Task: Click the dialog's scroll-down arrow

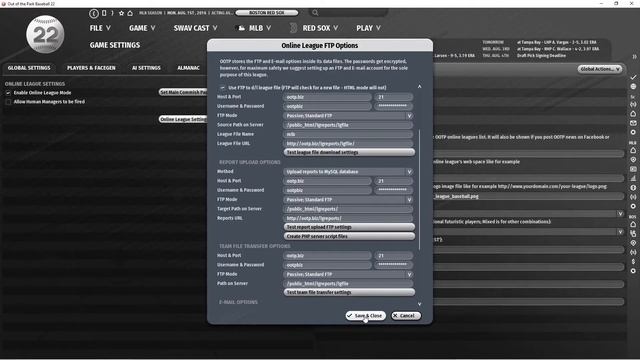Action: pyautogui.click(x=419, y=304)
